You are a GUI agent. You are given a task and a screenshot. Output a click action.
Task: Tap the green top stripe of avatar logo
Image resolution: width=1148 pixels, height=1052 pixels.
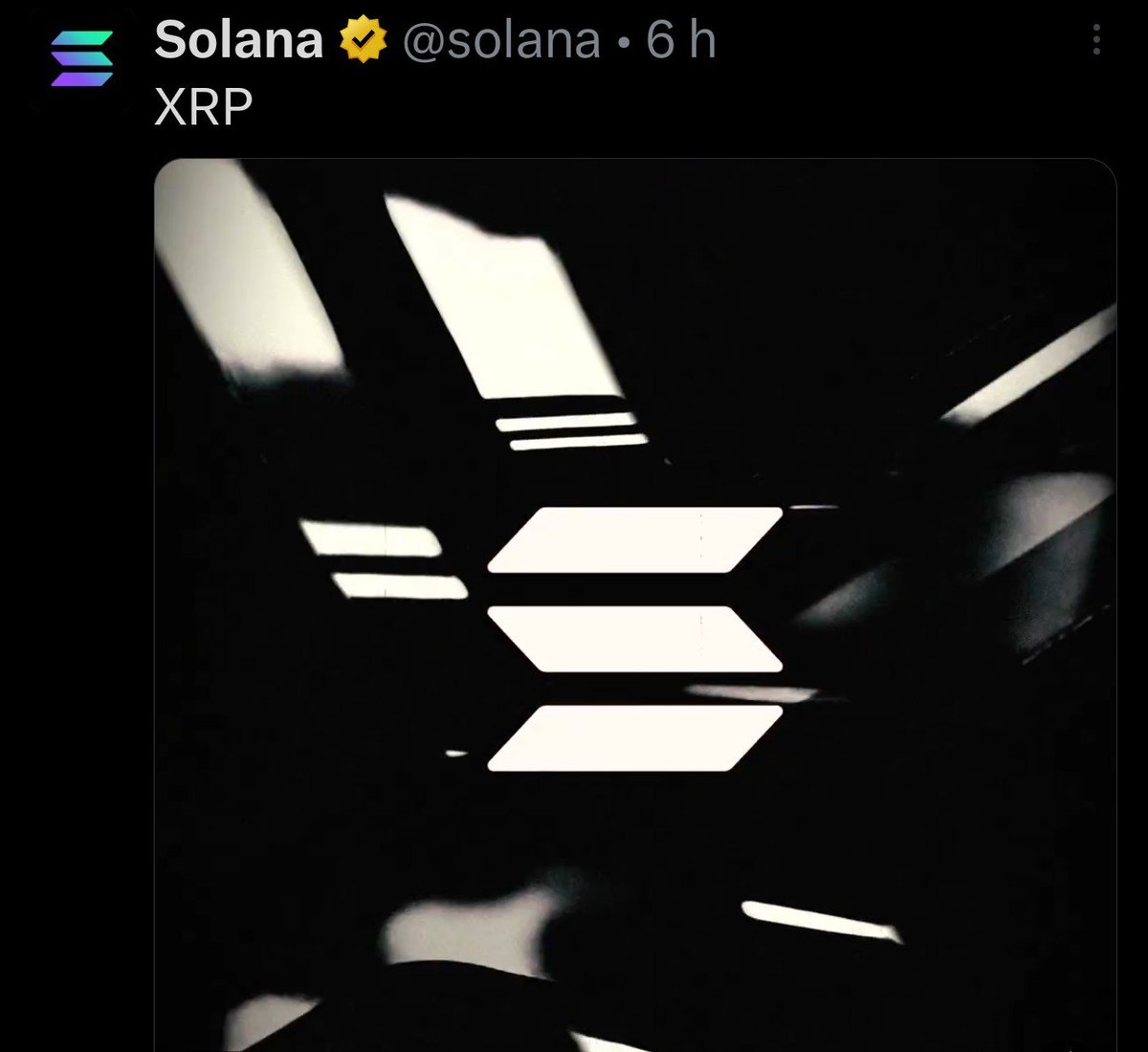pos(83,39)
